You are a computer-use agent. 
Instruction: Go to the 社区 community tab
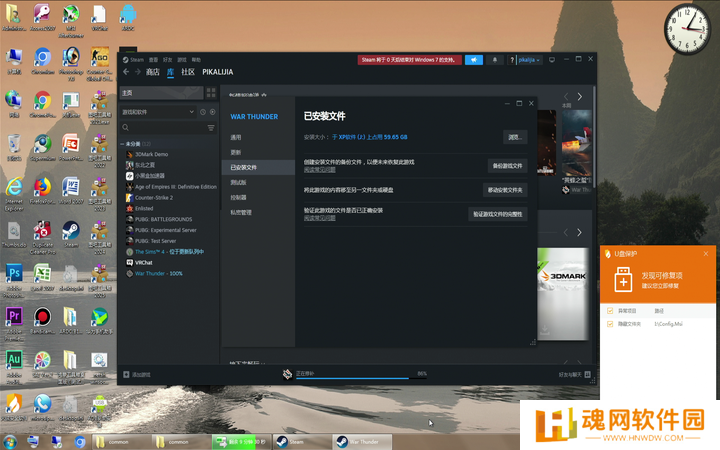pyautogui.click(x=188, y=72)
